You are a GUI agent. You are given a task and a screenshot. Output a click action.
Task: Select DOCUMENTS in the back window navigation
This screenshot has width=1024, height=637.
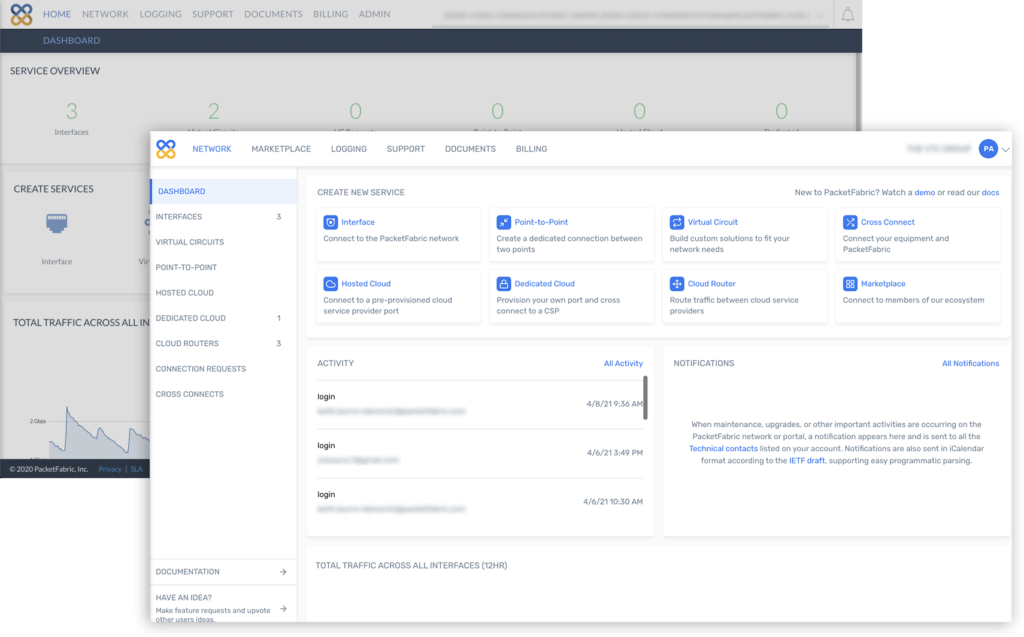[273, 14]
